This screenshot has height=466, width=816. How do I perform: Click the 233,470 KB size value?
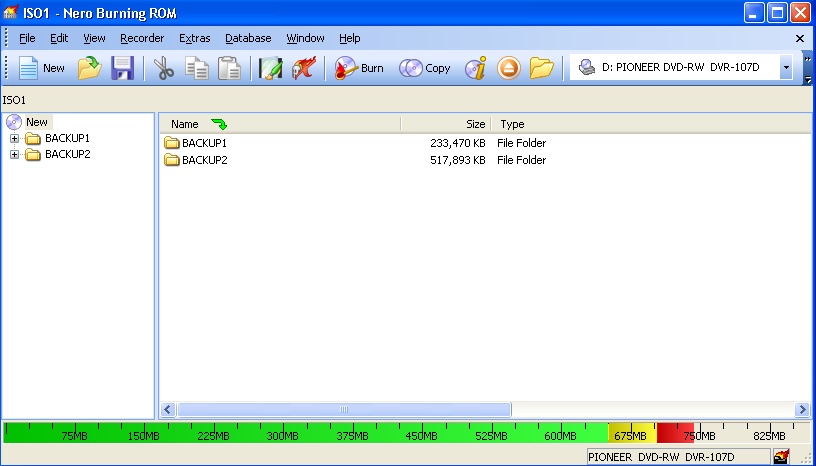coord(458,143)
